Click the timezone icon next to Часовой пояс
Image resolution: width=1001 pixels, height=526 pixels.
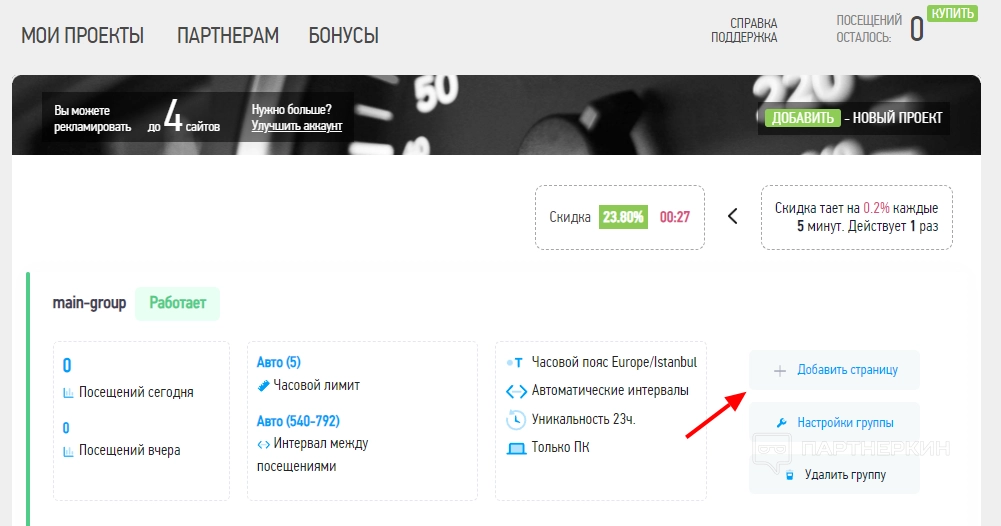(515, 363)
